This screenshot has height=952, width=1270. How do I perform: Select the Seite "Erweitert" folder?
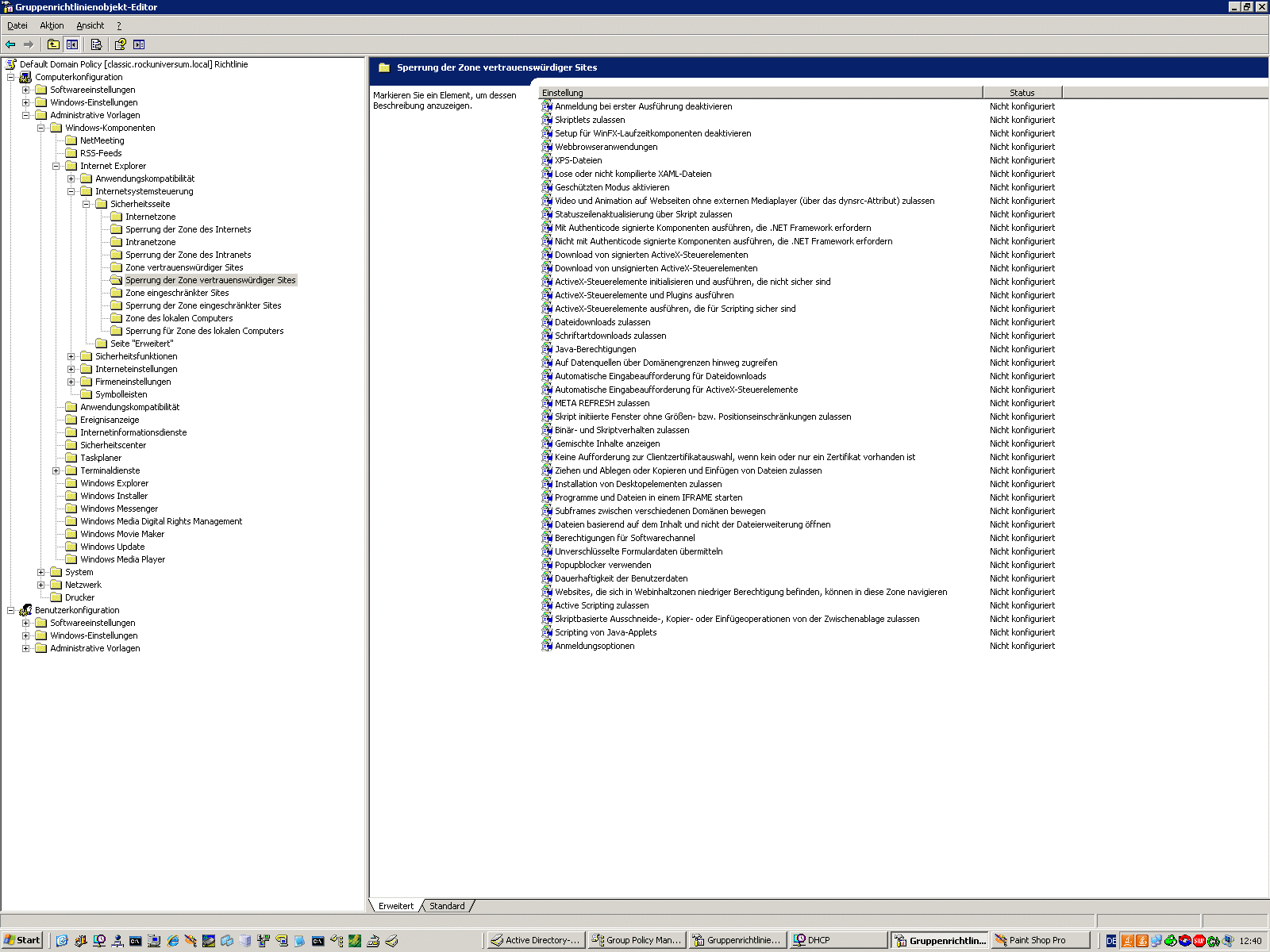(141, 344)
